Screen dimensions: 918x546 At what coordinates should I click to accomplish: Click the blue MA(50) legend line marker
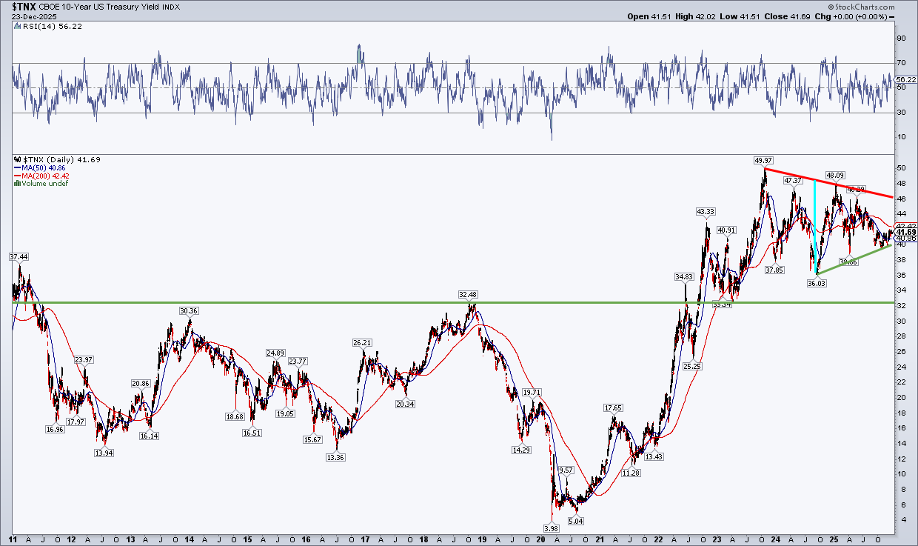[15, 167]
